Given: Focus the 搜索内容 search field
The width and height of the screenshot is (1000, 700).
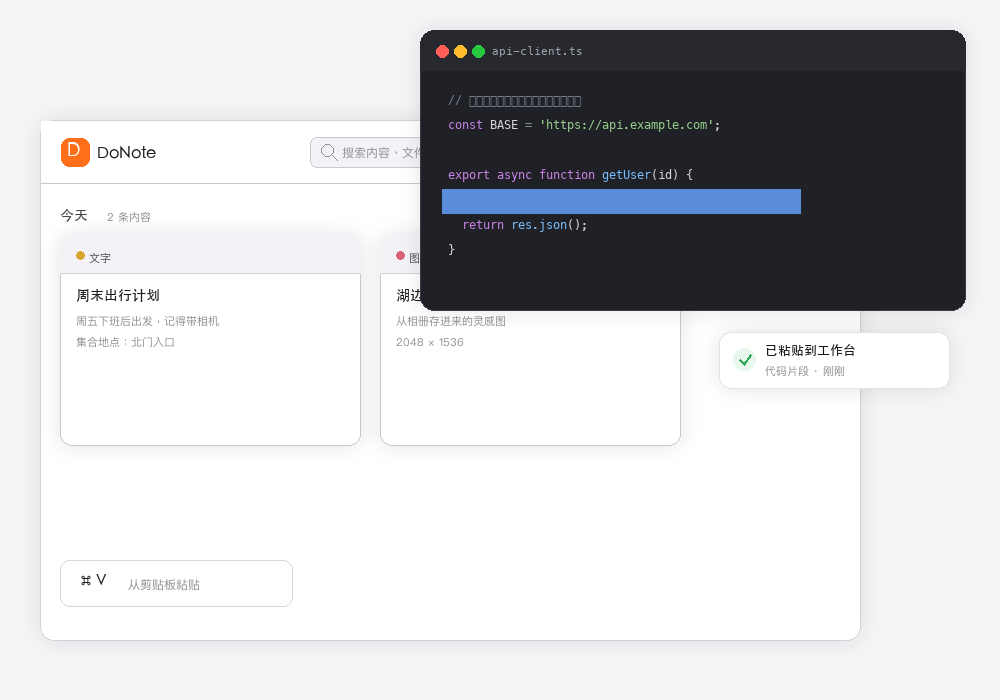Looking at the screenshot, I should (366, 152).
